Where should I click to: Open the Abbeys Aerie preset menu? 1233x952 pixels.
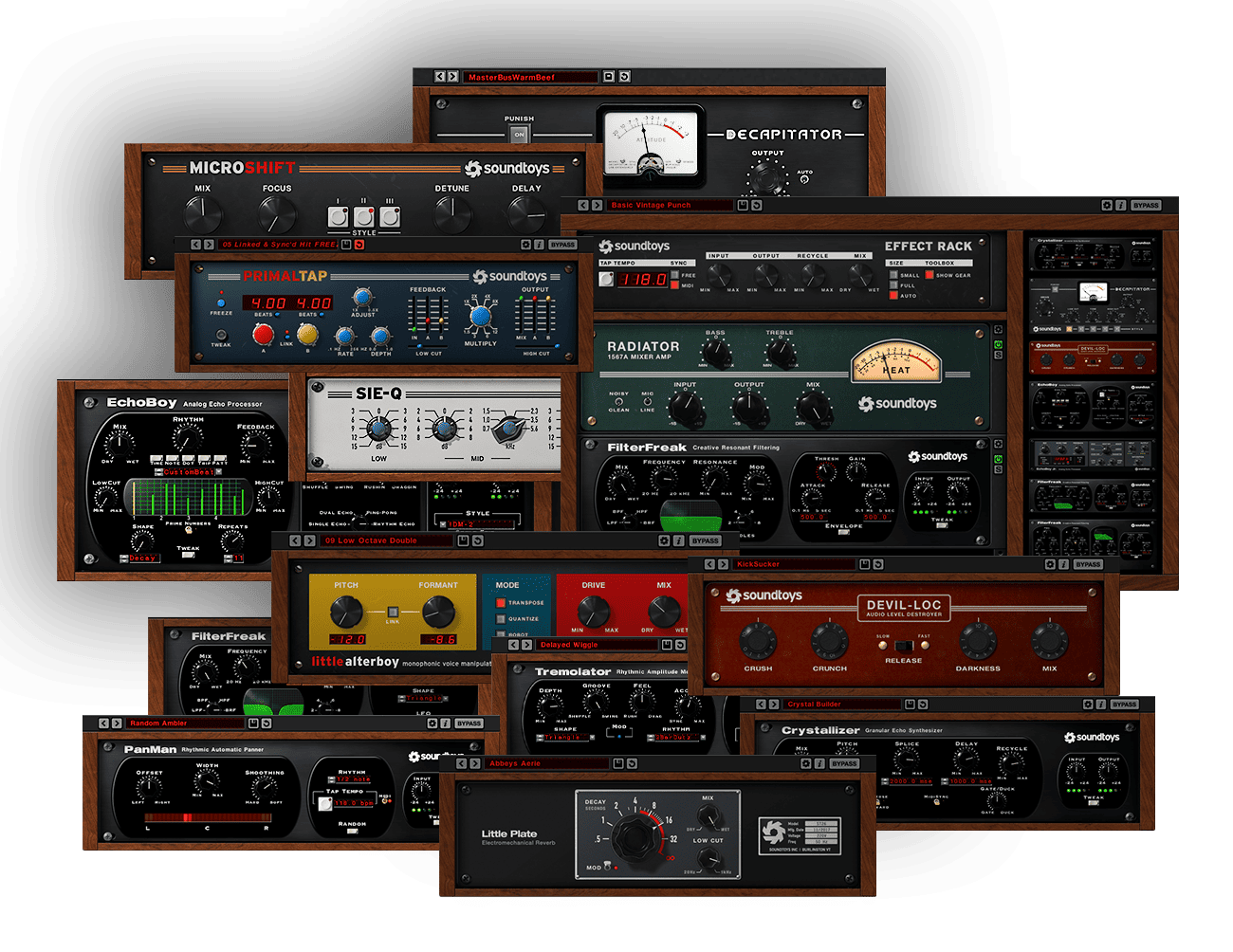548,763
